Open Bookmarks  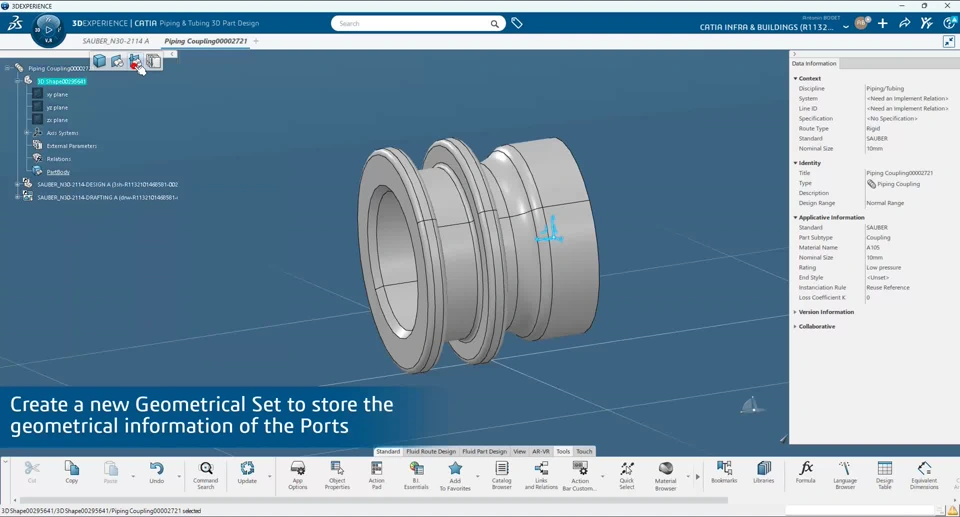pyautogui.click(x=724, y=472)
